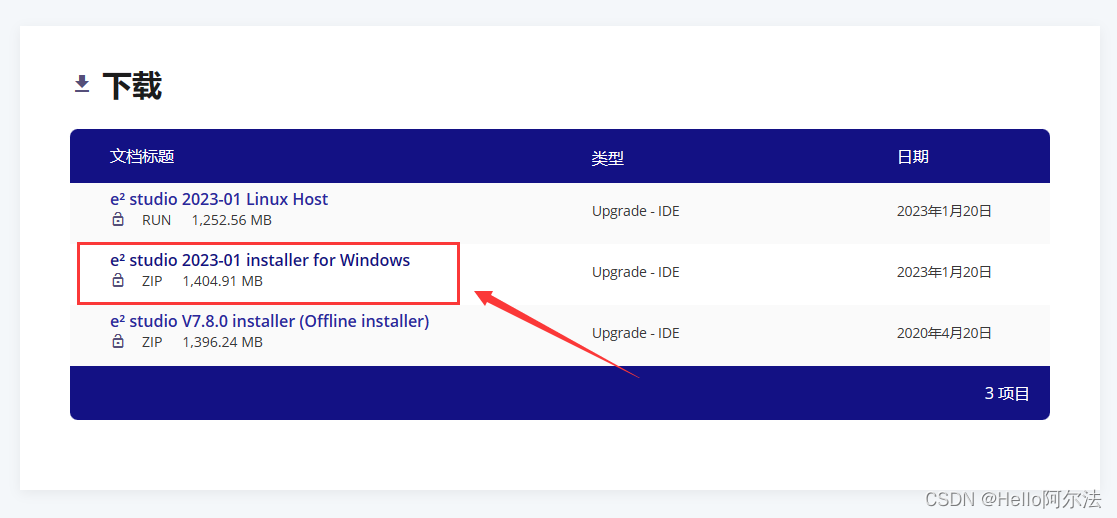Click the download arrow icon beside 下载

(x=82, y=84)
